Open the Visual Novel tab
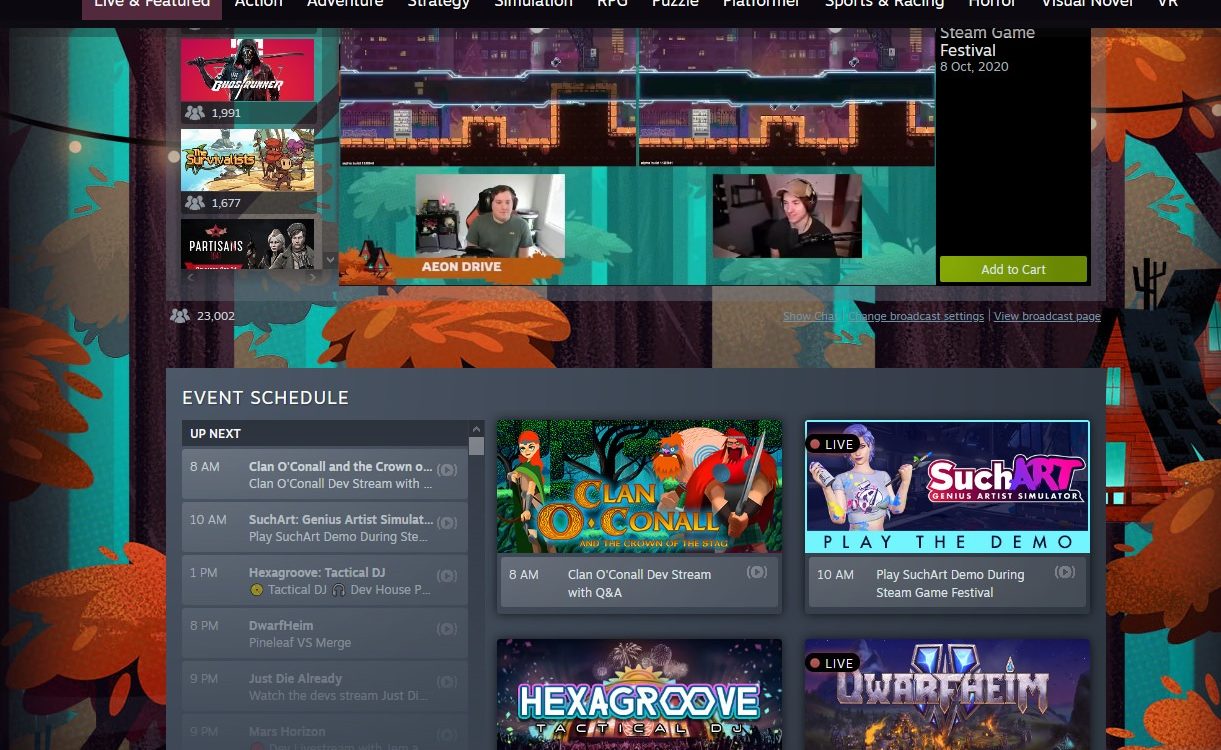Screen dimensions: 1221x750 (1087, 3)
